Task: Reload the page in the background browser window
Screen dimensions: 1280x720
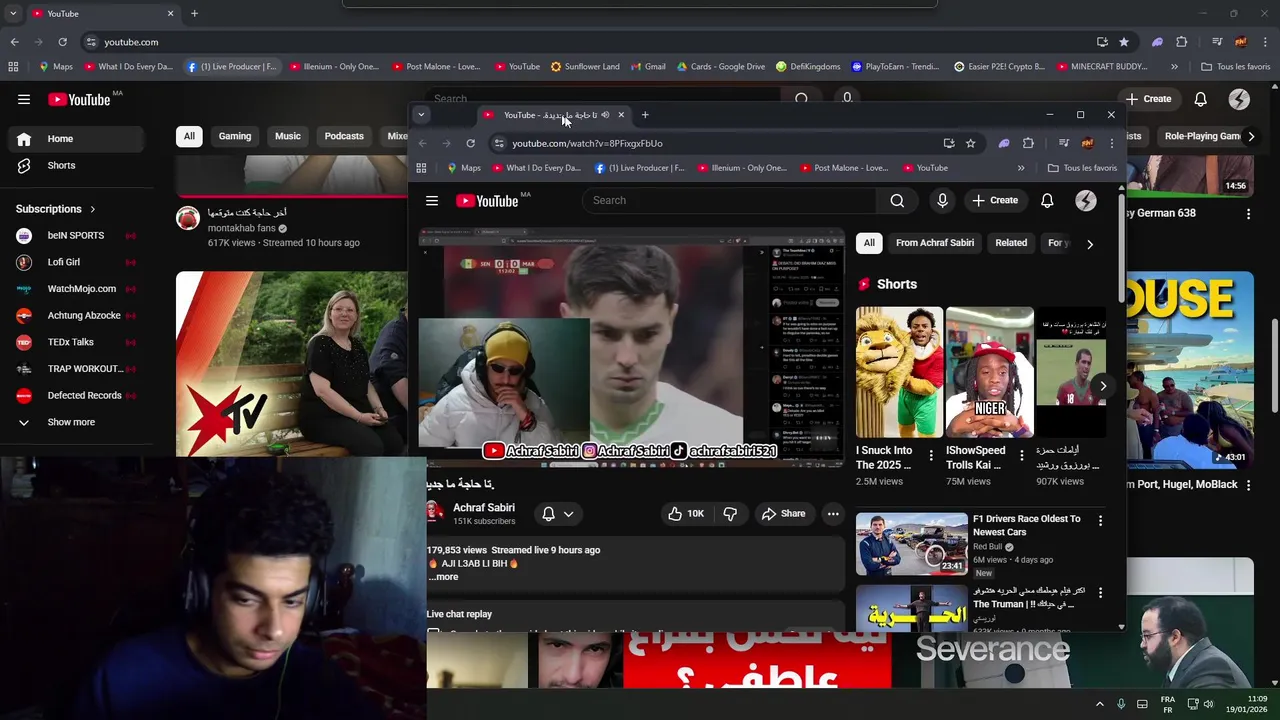Action: [62, 42]
